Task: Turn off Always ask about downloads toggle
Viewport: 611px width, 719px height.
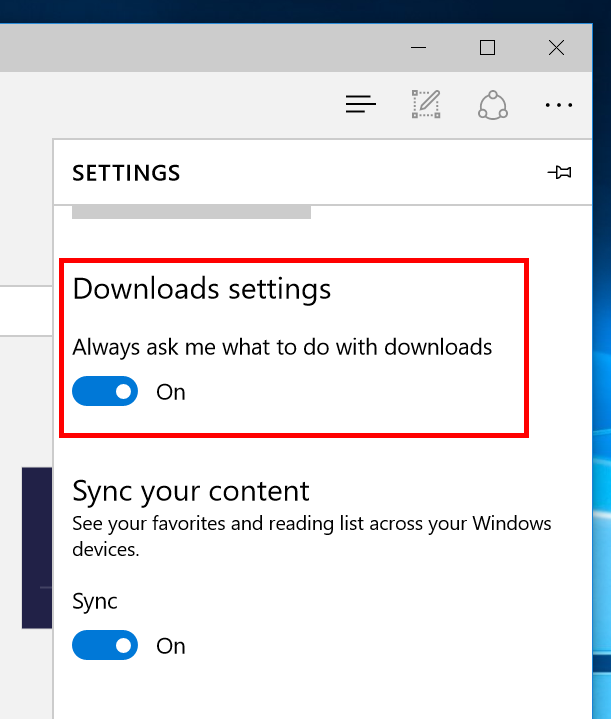Action: pyautogui.click(x=105, y=392)
